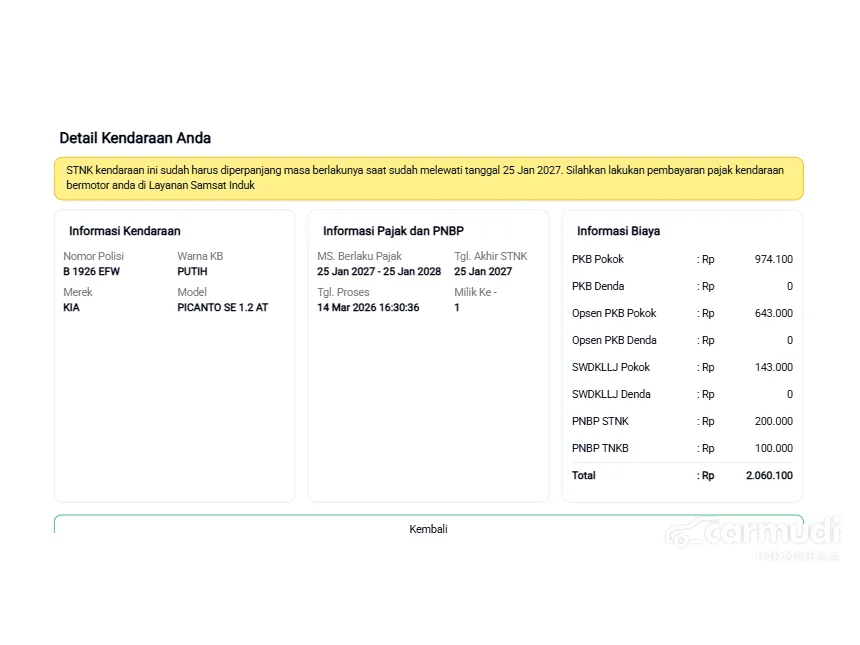Click the Total amount 2.060.100
This screenshot has width=860, height=645.
[769, 475]
